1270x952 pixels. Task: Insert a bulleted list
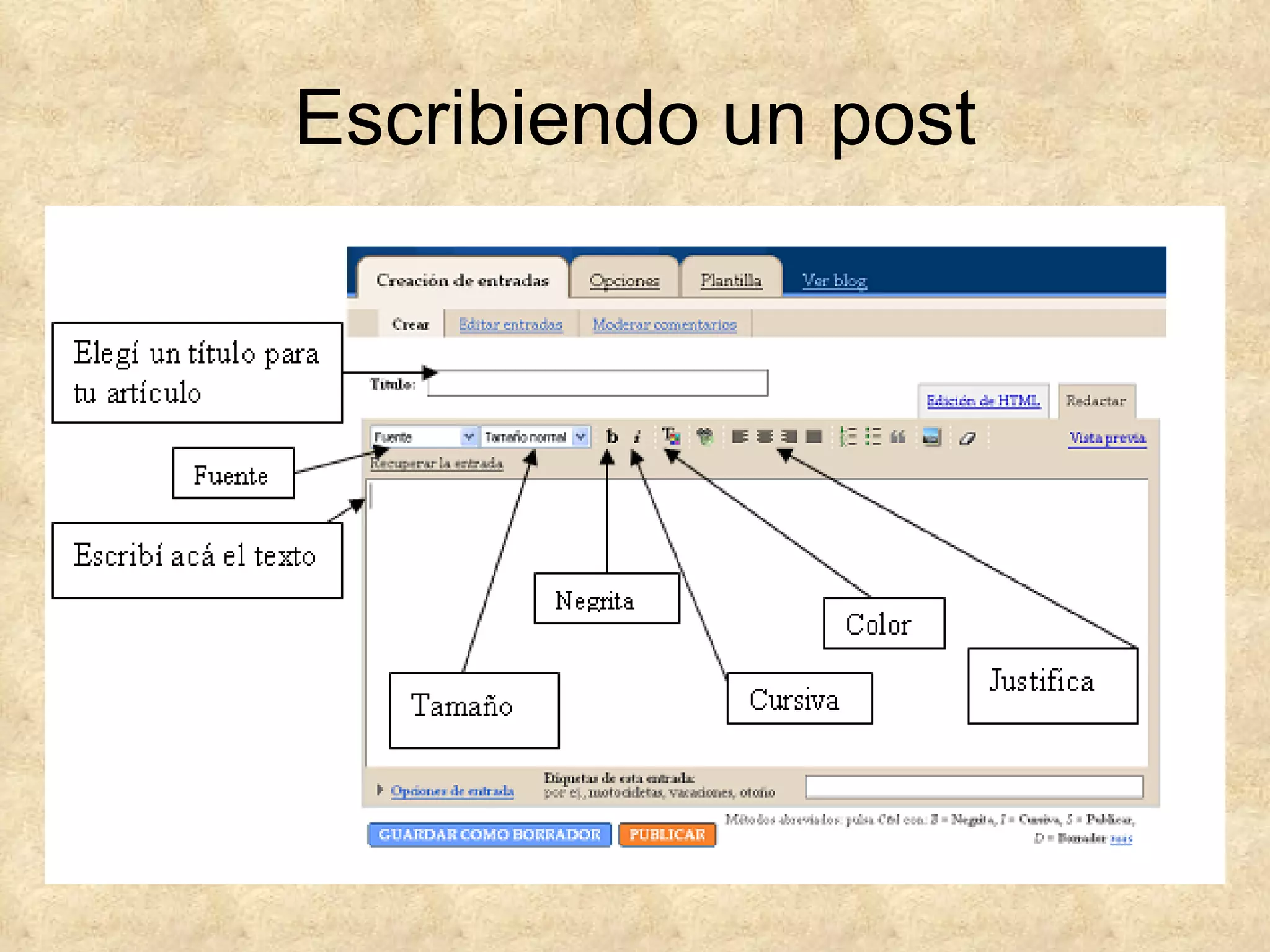[x=873, y=437]
